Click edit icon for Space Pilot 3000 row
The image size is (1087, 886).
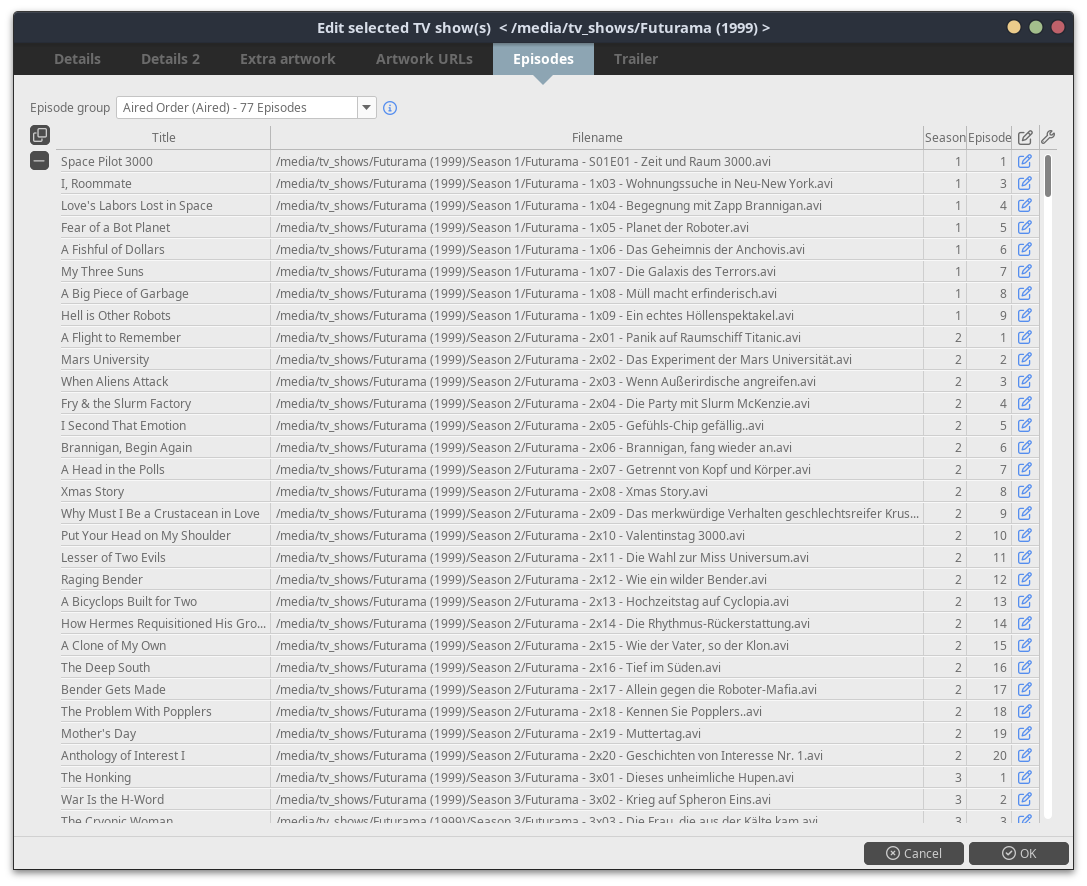click(x=1024, y=161)
